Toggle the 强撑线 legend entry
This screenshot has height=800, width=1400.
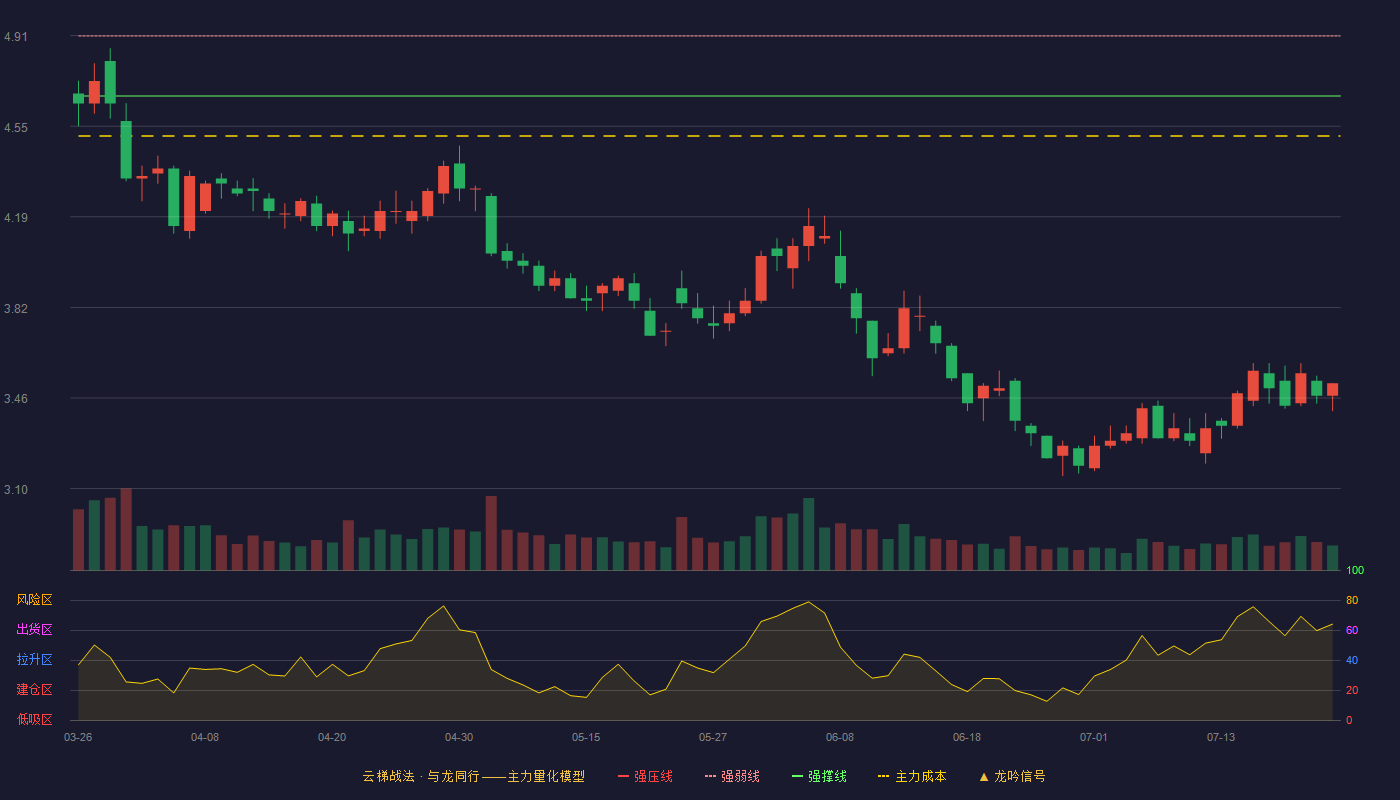(x=819, y=776)
